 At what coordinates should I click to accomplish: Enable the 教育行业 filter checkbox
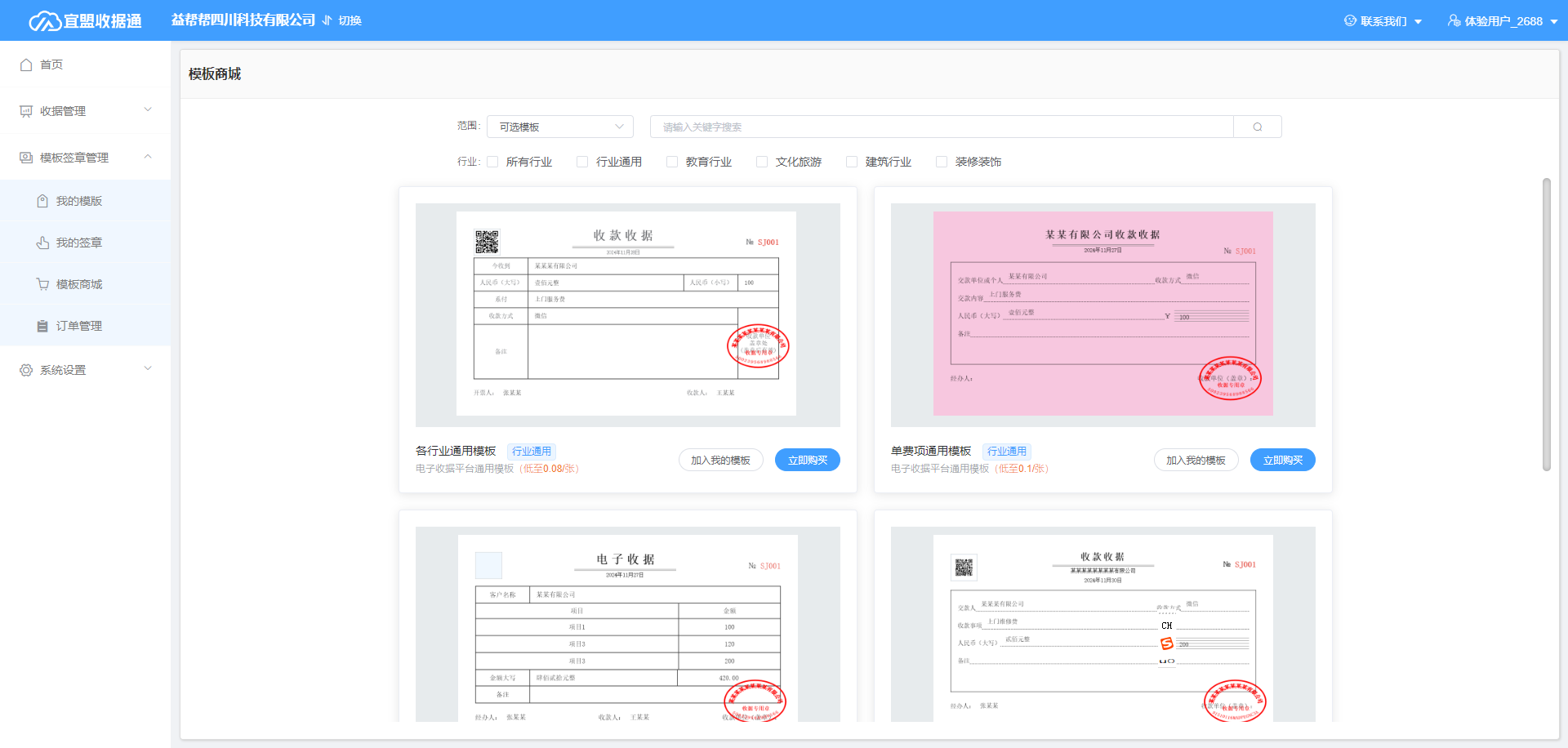click(672, 162)
